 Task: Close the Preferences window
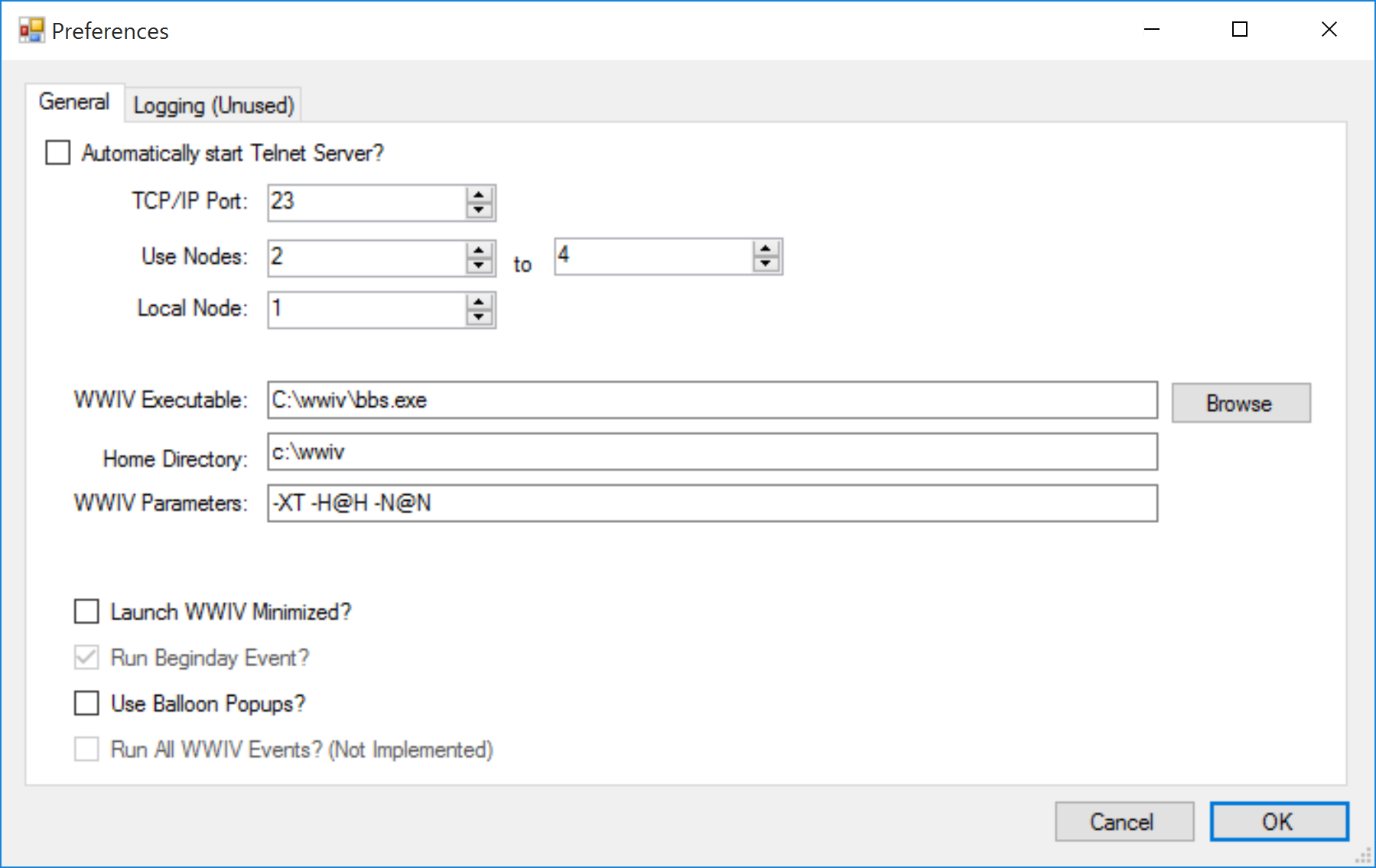pos(1329,30)
